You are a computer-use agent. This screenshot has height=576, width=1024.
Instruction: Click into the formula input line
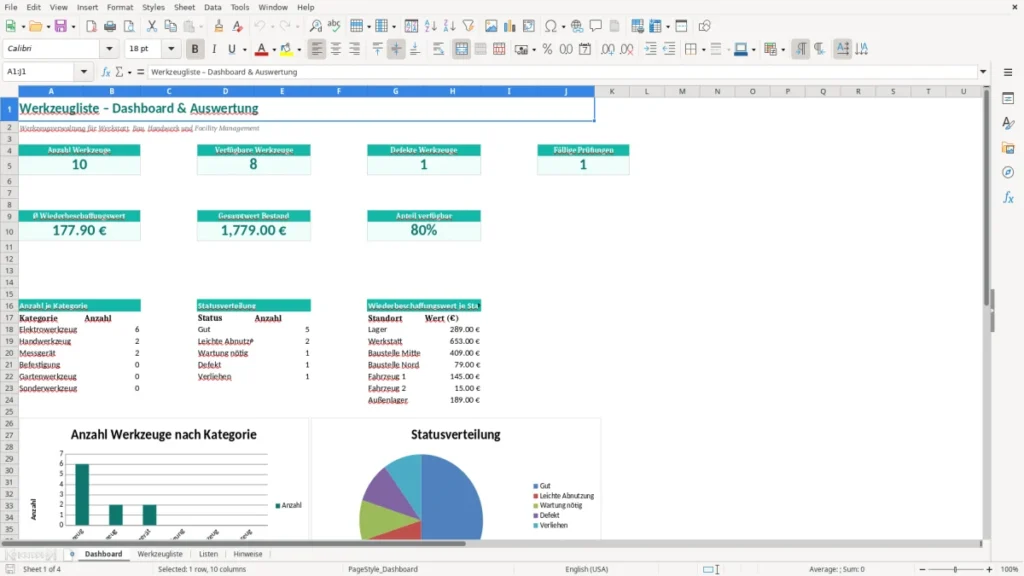click(562, 72)
